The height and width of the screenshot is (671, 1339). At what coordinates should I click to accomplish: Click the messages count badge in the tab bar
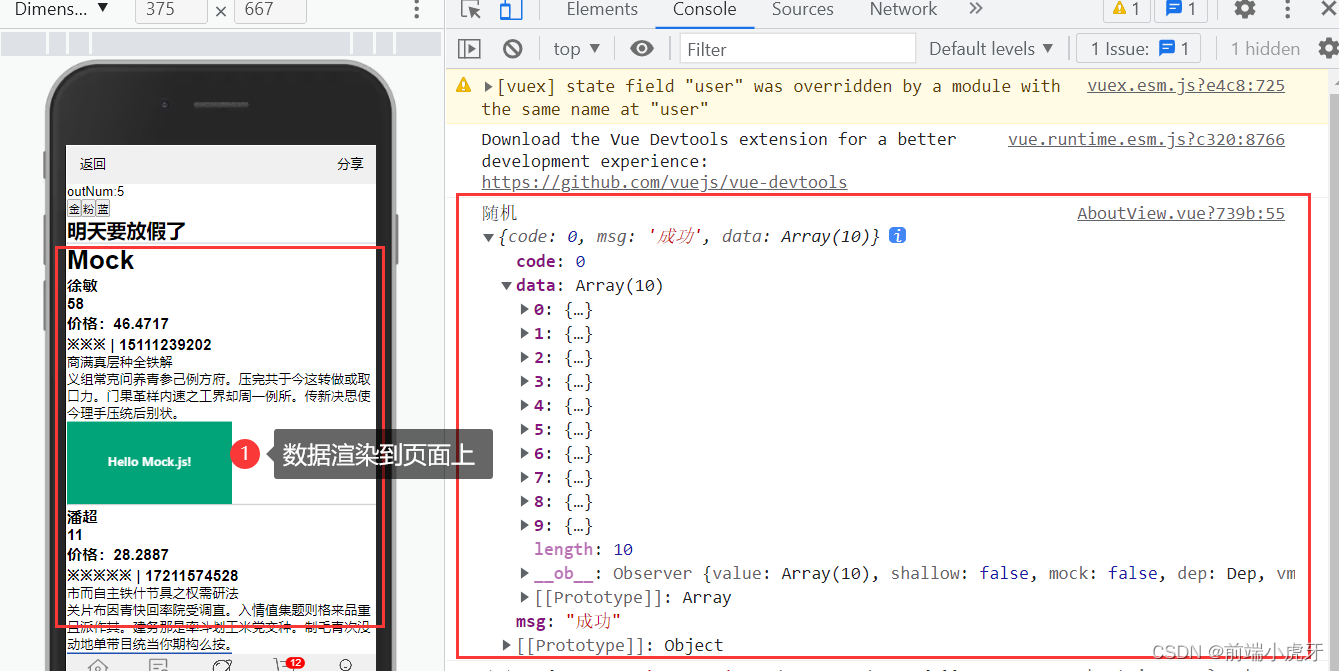(x=1181, y=10)
